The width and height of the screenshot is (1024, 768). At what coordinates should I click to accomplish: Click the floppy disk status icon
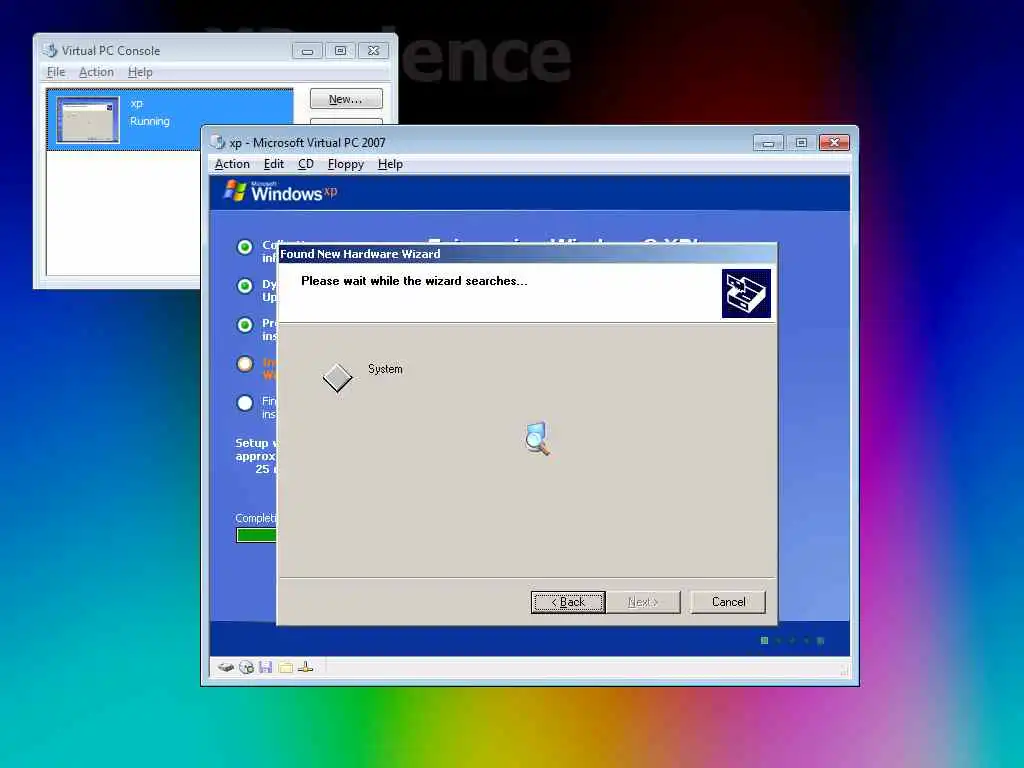[265, 667]
